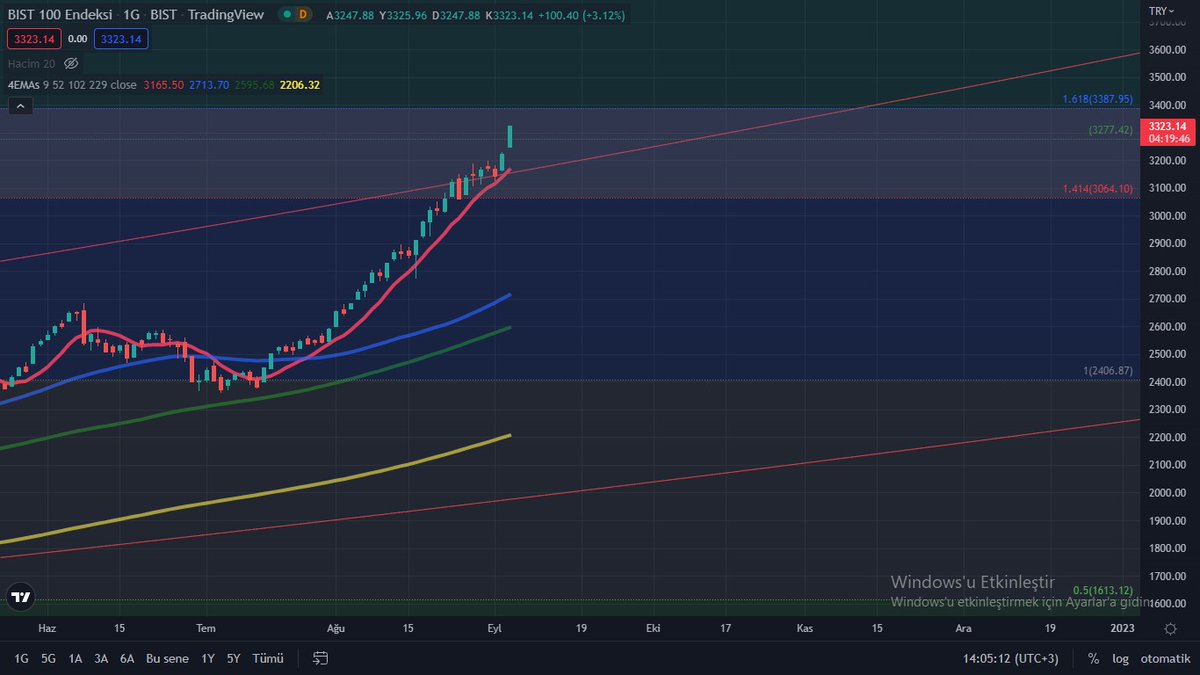Click the yellow EMA value 2206.32
1200x675 pixels.
pos(300,85)
